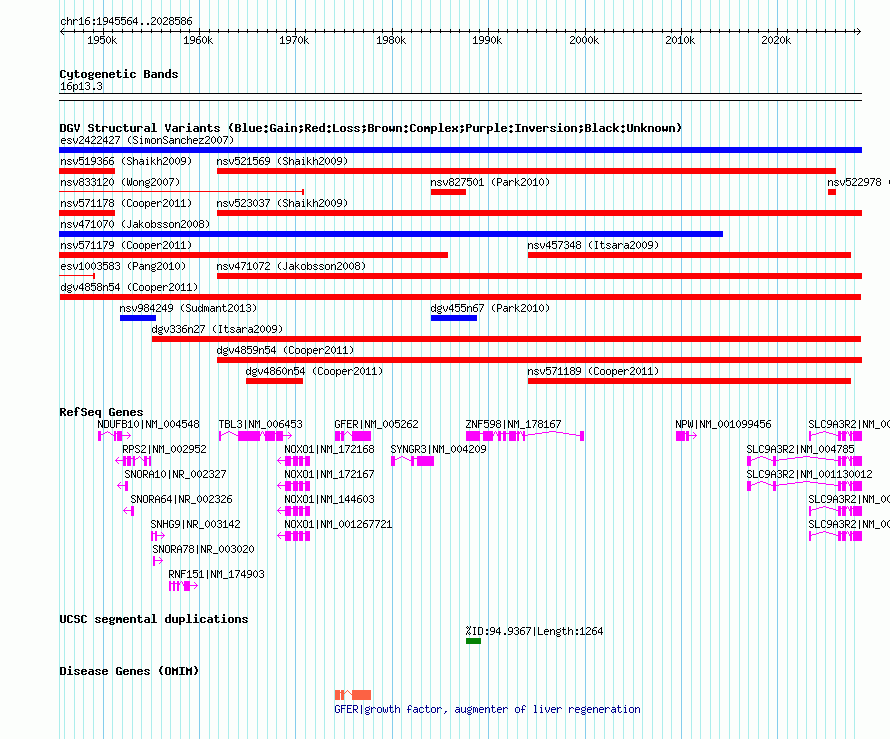Select the blue nsv984249 (Sudmant2013) bar

138,318
